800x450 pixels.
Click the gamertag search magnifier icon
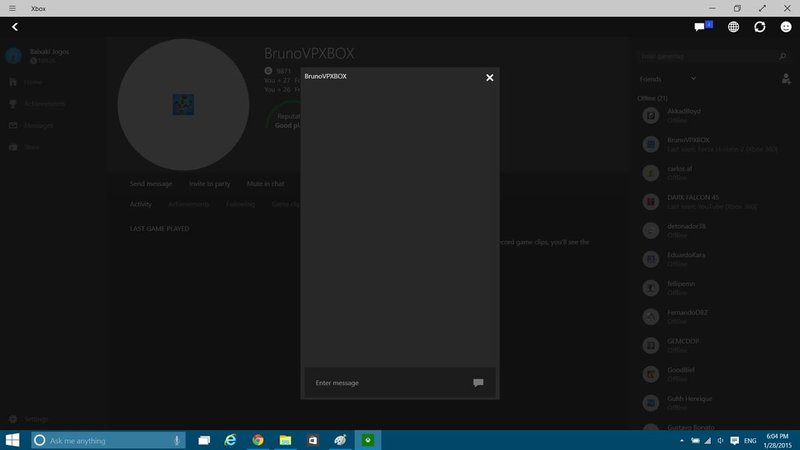783,56
